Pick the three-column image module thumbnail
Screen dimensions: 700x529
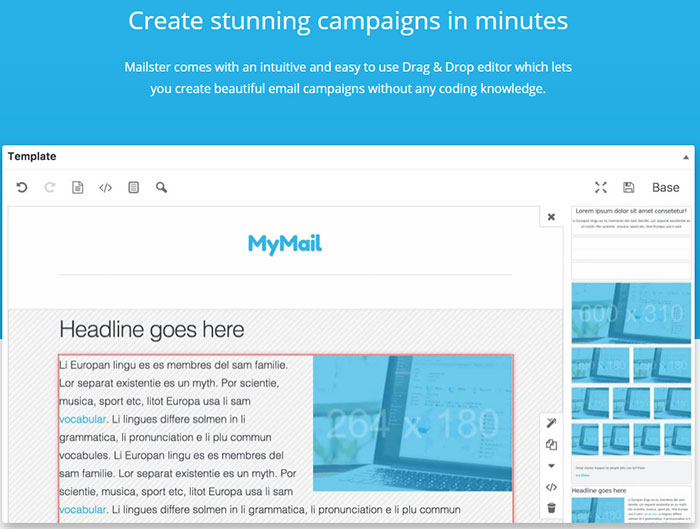pyautogui.click(x=631, y=403)
